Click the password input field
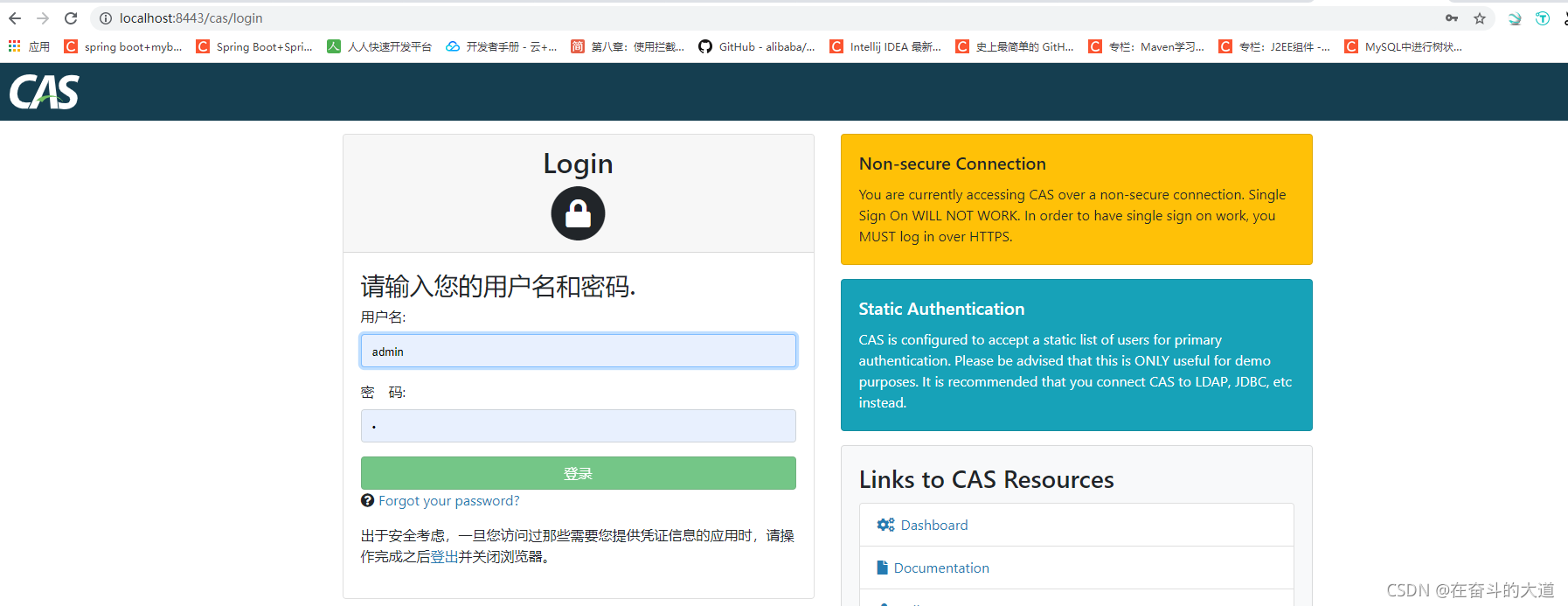The image size is (1568, 606). click(578, 426)
